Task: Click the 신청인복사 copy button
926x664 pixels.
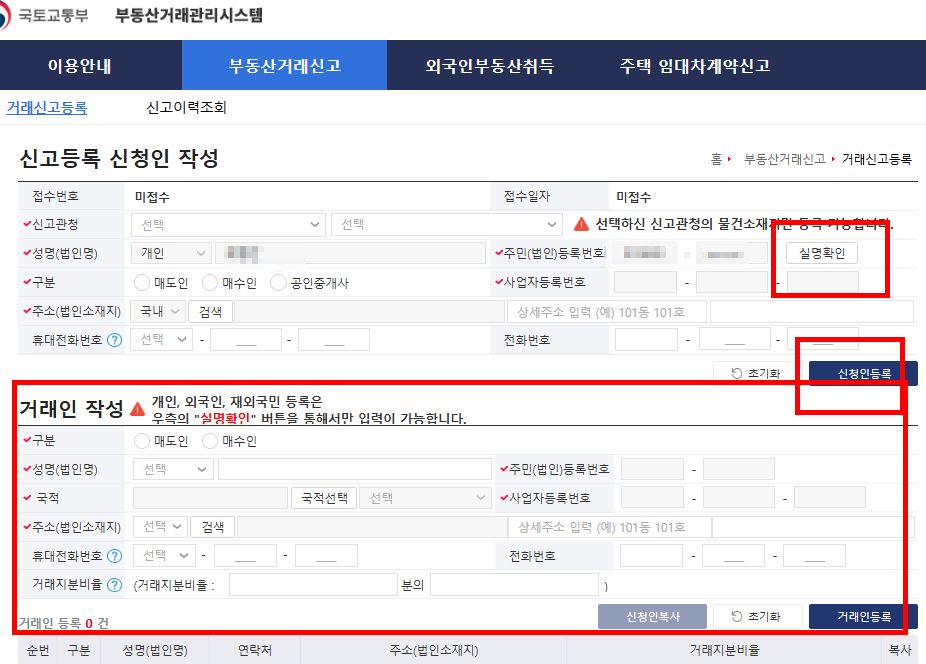Action: click(652, 616)
